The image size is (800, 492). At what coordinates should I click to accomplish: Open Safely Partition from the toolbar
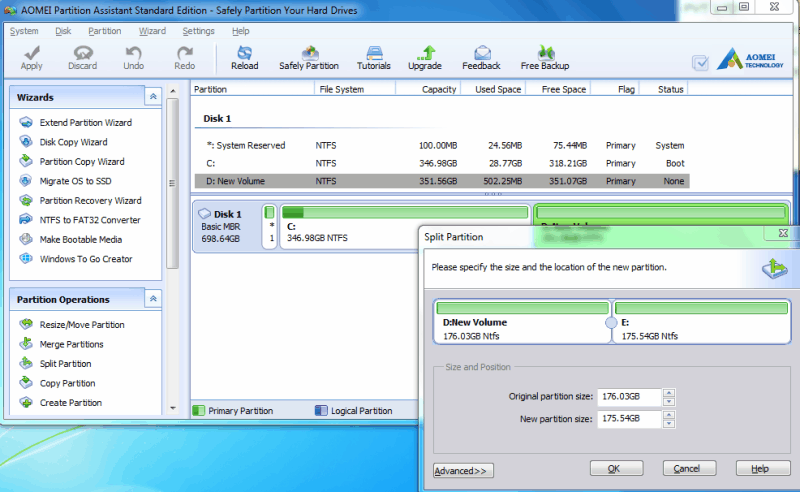click(x=309, y=58)
